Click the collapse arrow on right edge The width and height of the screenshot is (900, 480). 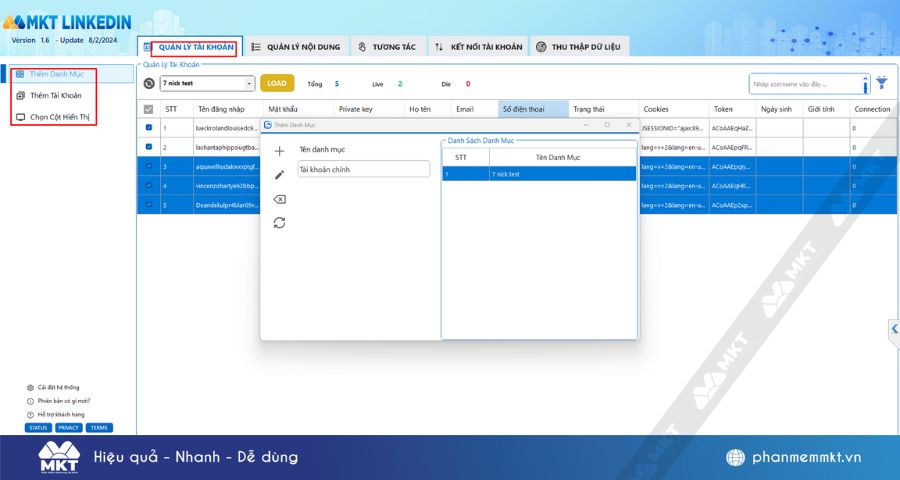pyautogui.click(x=894, y=329)
